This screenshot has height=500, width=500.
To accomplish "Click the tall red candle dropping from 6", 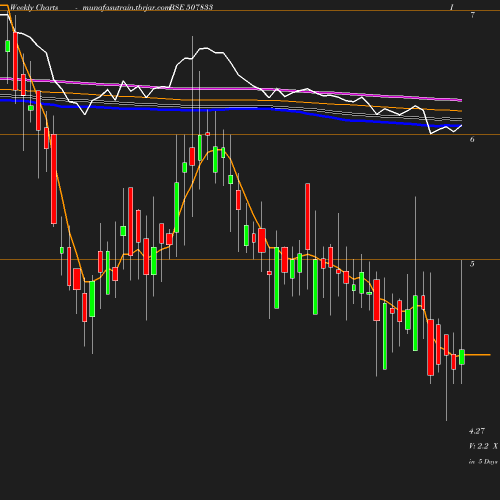I will tap(54, 179).
